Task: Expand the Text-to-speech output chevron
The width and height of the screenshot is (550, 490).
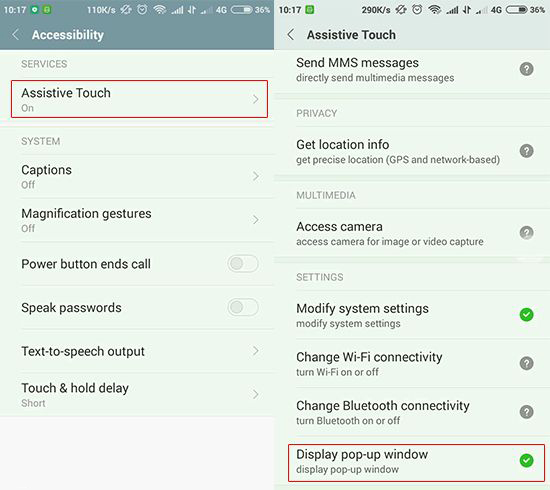Action: (x=256, y=351)
